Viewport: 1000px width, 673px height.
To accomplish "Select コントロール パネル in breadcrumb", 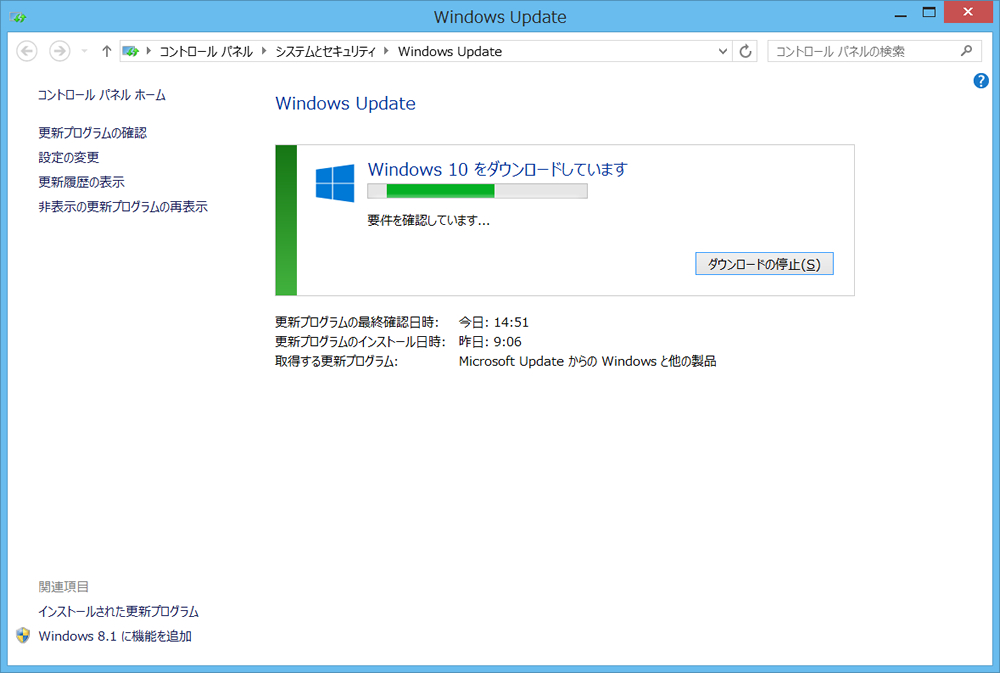I will (x=206, y=52).
